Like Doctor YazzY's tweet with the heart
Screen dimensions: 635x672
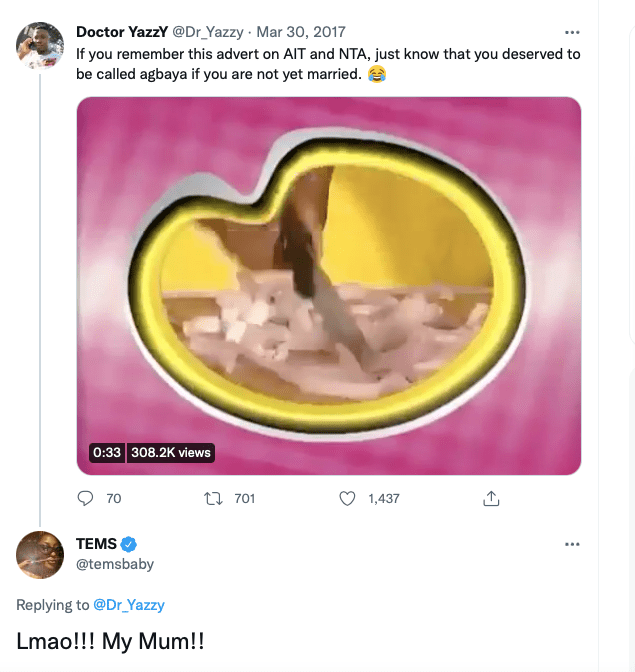348,498
